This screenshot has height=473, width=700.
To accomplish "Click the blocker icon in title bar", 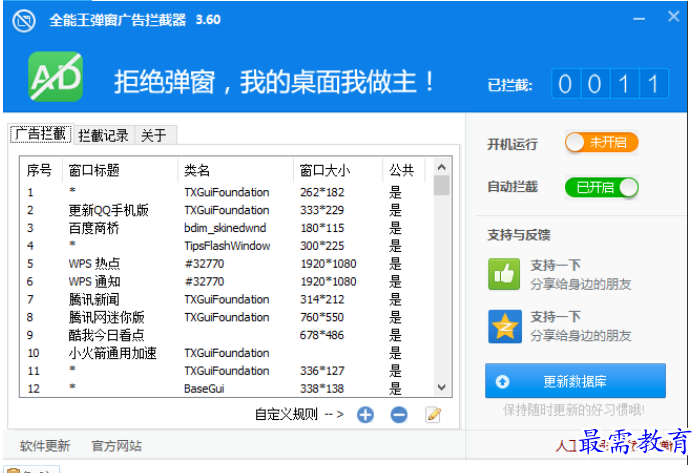I will click(24, 21).
